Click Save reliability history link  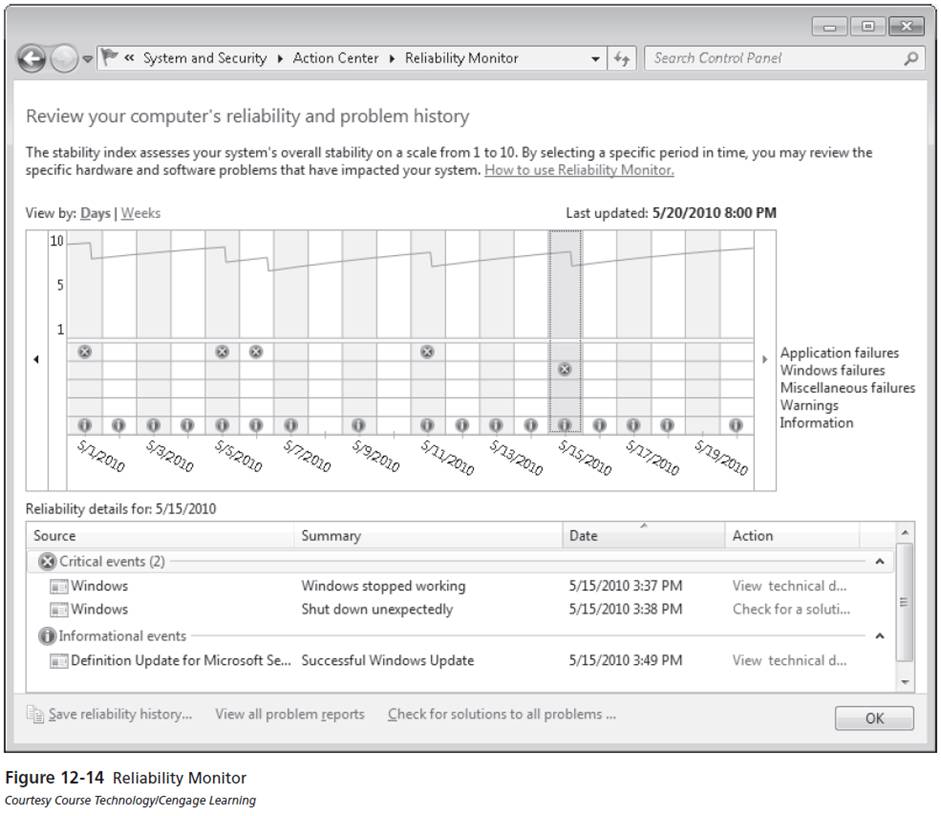coord(120,714)
